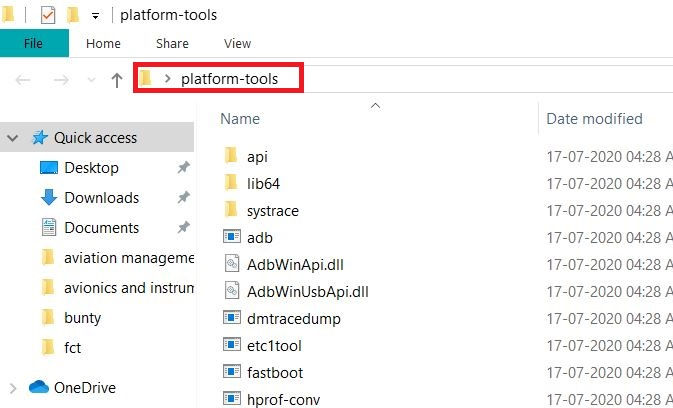
Task: Open the File menu tab
Action: (34, 43)
